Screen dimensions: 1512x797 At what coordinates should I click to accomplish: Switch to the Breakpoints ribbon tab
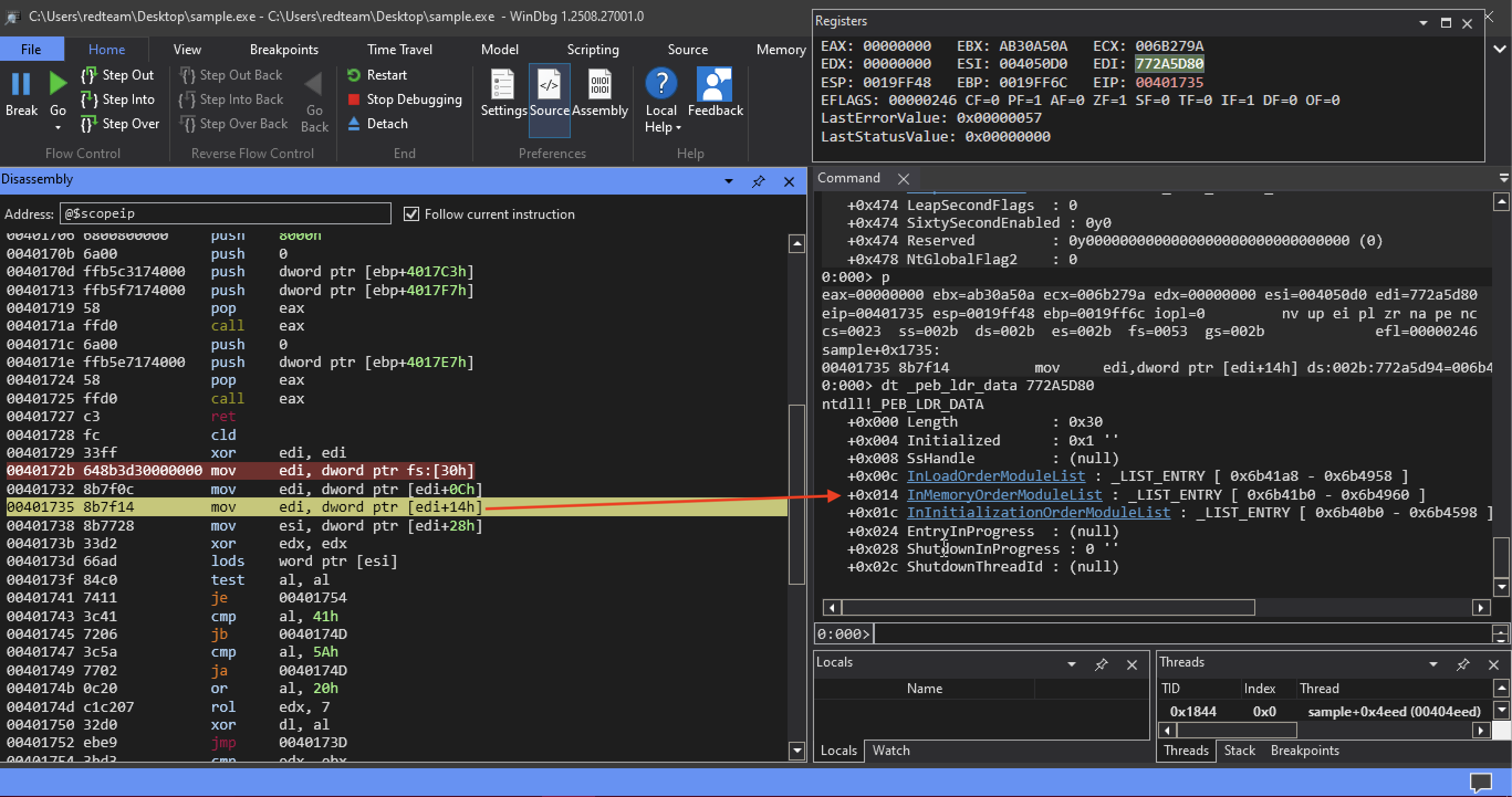[284, 49]
